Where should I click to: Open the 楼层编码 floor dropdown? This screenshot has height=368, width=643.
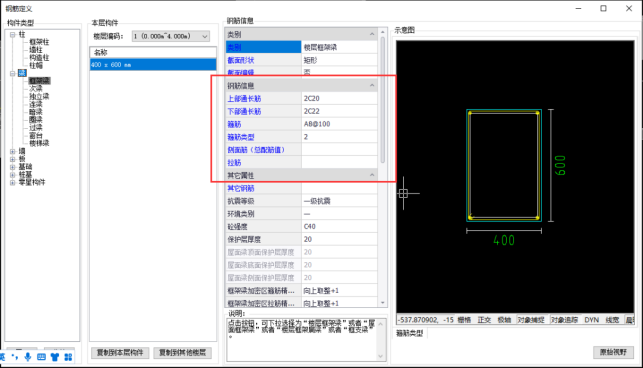pyautogui.click(x=171, y=36)
